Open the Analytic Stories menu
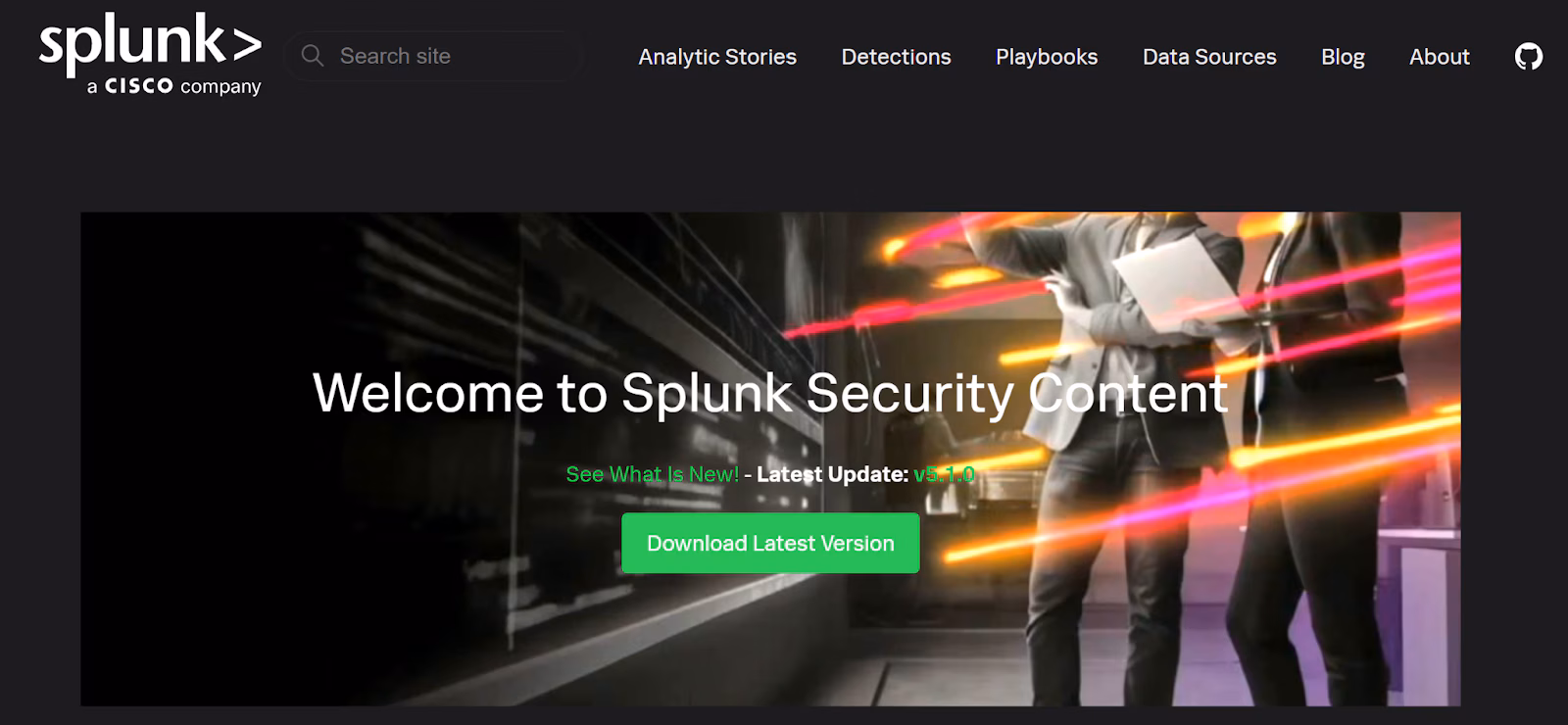Image resolution: width=1568 pixels, height=725 pixels. (717, 57)
